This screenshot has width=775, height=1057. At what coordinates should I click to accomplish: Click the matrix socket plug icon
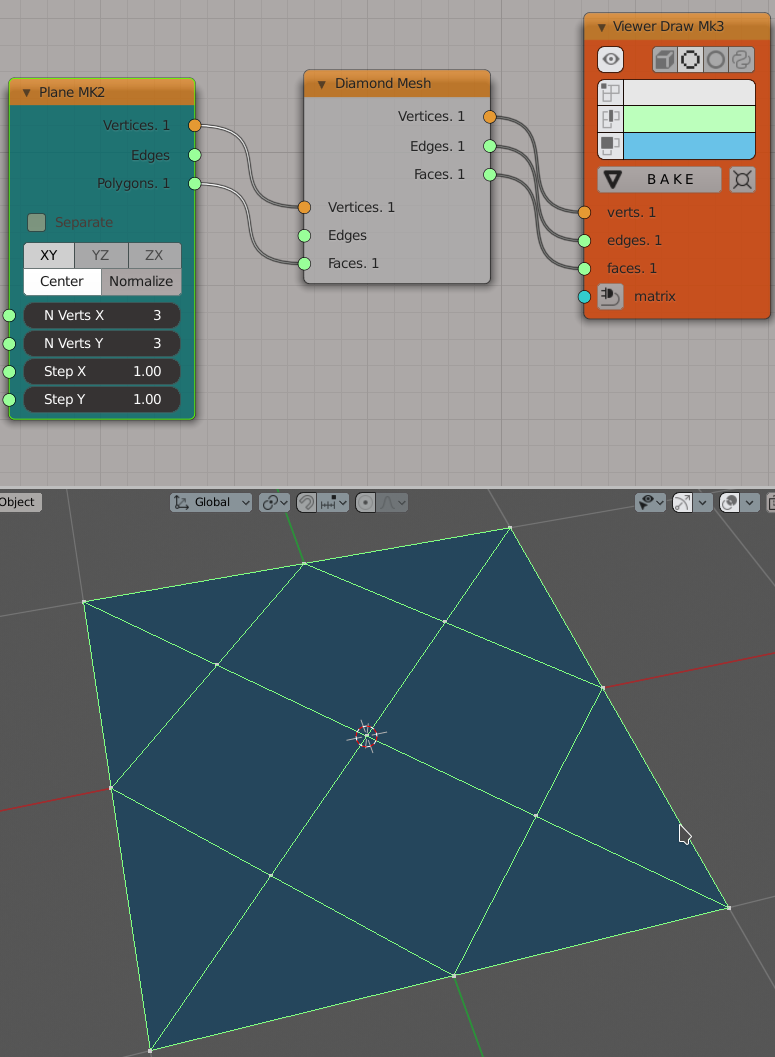pyautogui.click(x=611, y=297)
